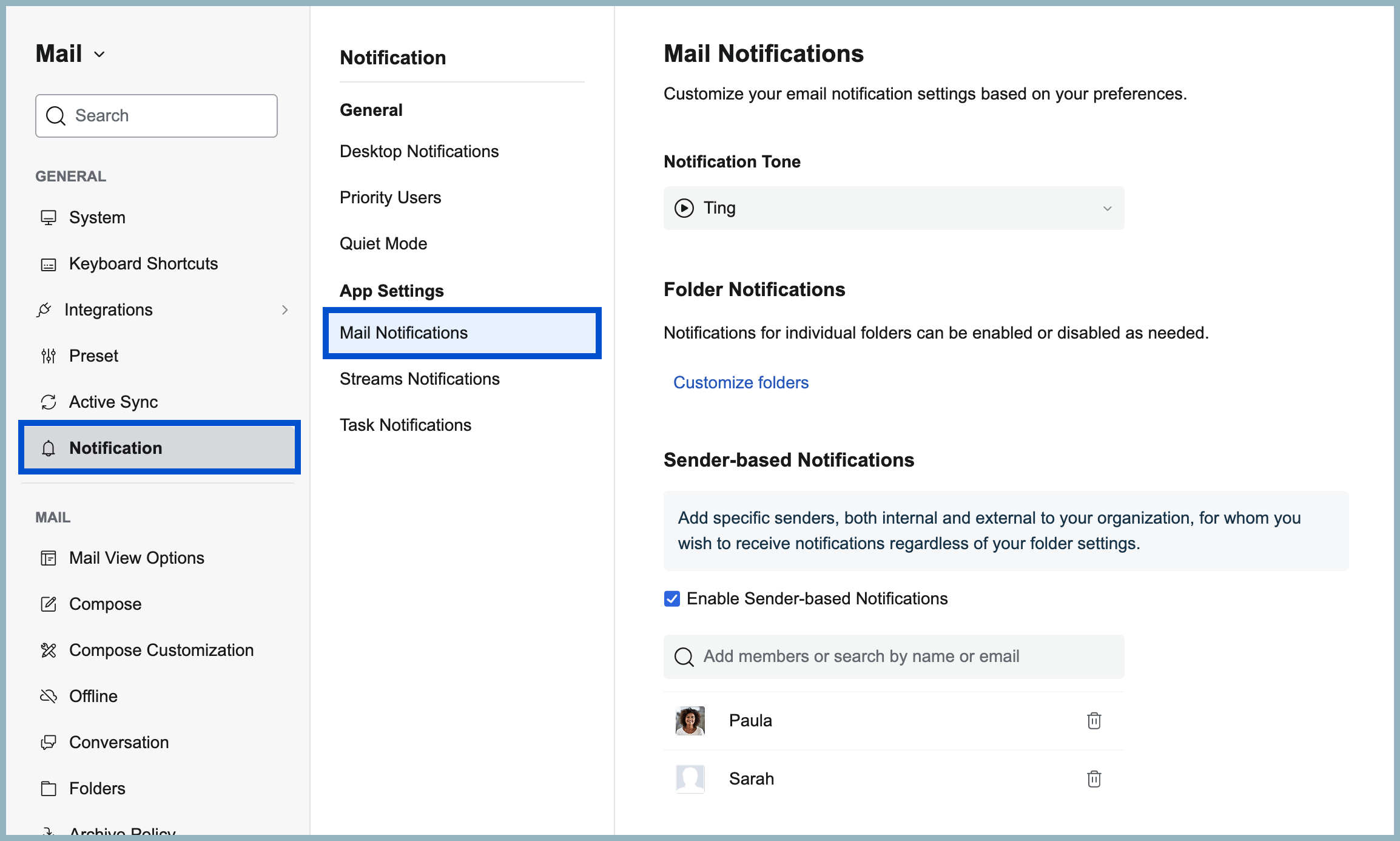The height and width of the screenshot is (841, 1400).
Task: Click the Customize folders link
Action: pos(740,382)
